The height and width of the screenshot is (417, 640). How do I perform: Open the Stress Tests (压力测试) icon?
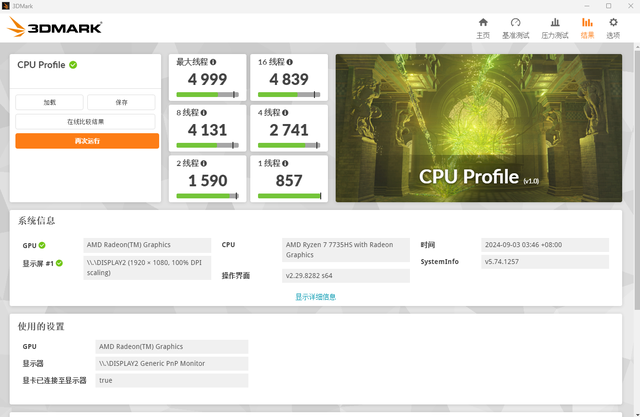pos(555,22)
